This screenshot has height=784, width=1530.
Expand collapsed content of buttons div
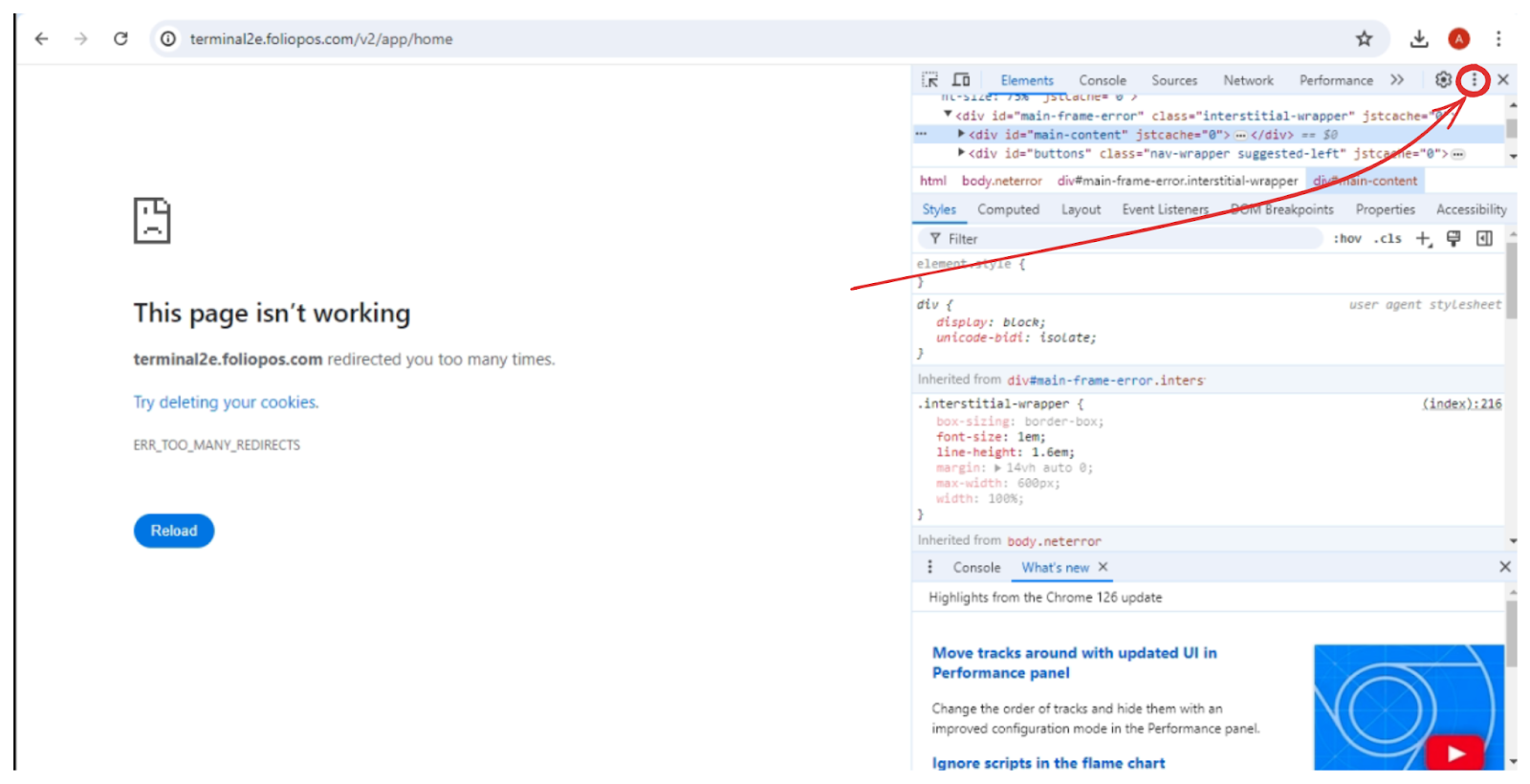click(x=1457, y=154)
